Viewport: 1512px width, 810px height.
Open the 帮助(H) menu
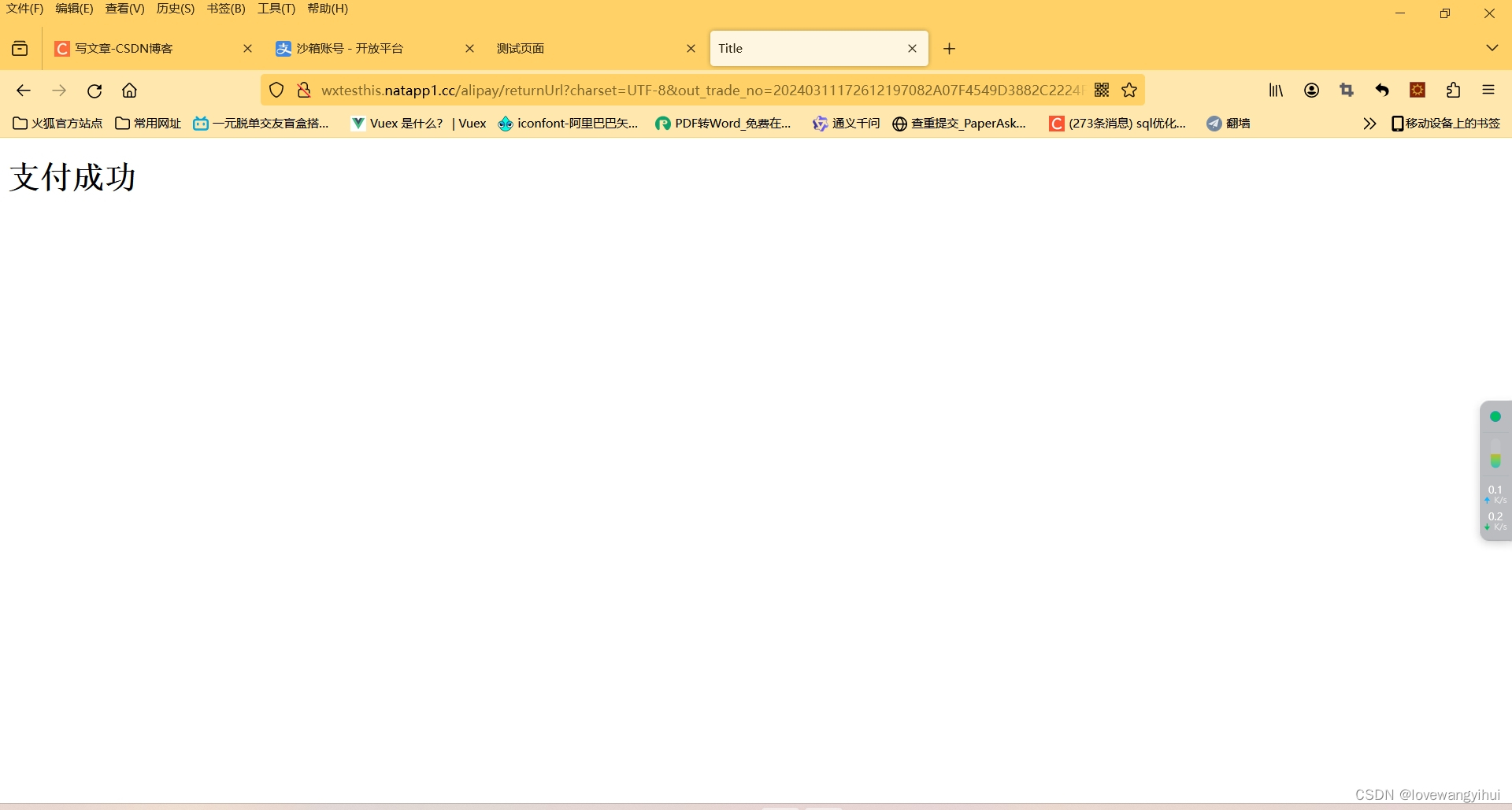[328, 9]
